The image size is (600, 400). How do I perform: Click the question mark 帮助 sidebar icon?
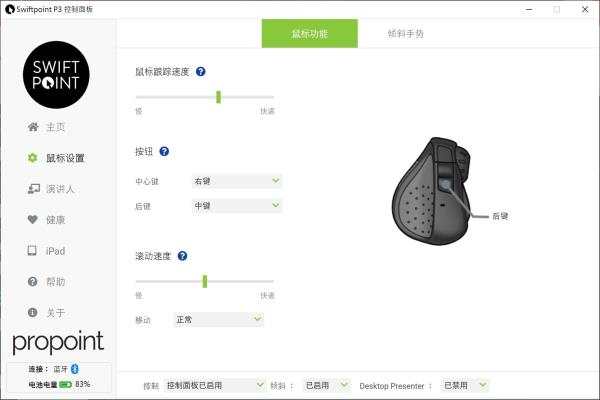[33, 282]
